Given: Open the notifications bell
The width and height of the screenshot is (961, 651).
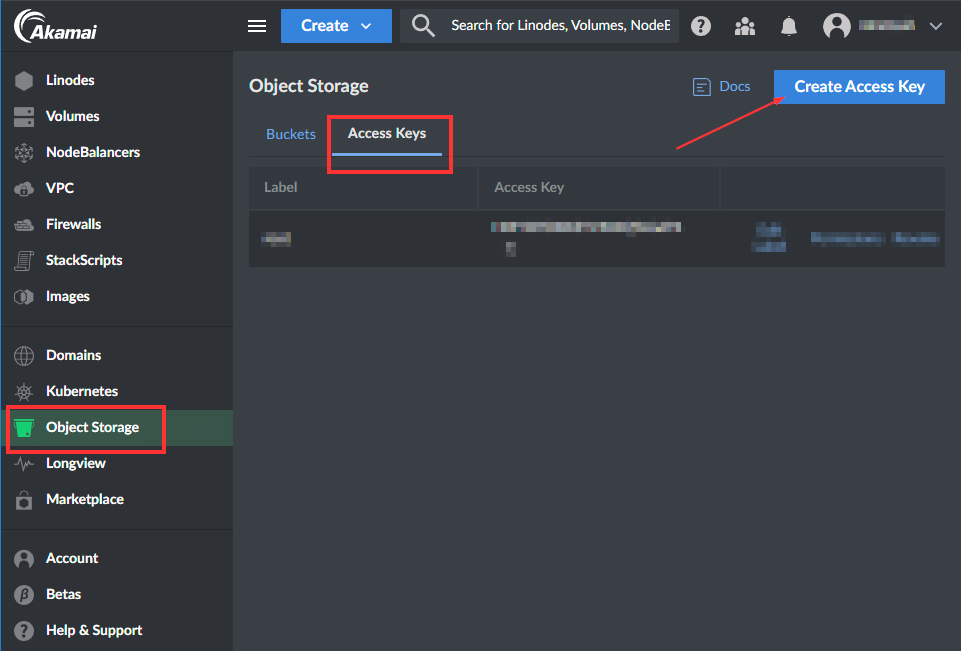Looking at the screenshot, I should 789,26.
